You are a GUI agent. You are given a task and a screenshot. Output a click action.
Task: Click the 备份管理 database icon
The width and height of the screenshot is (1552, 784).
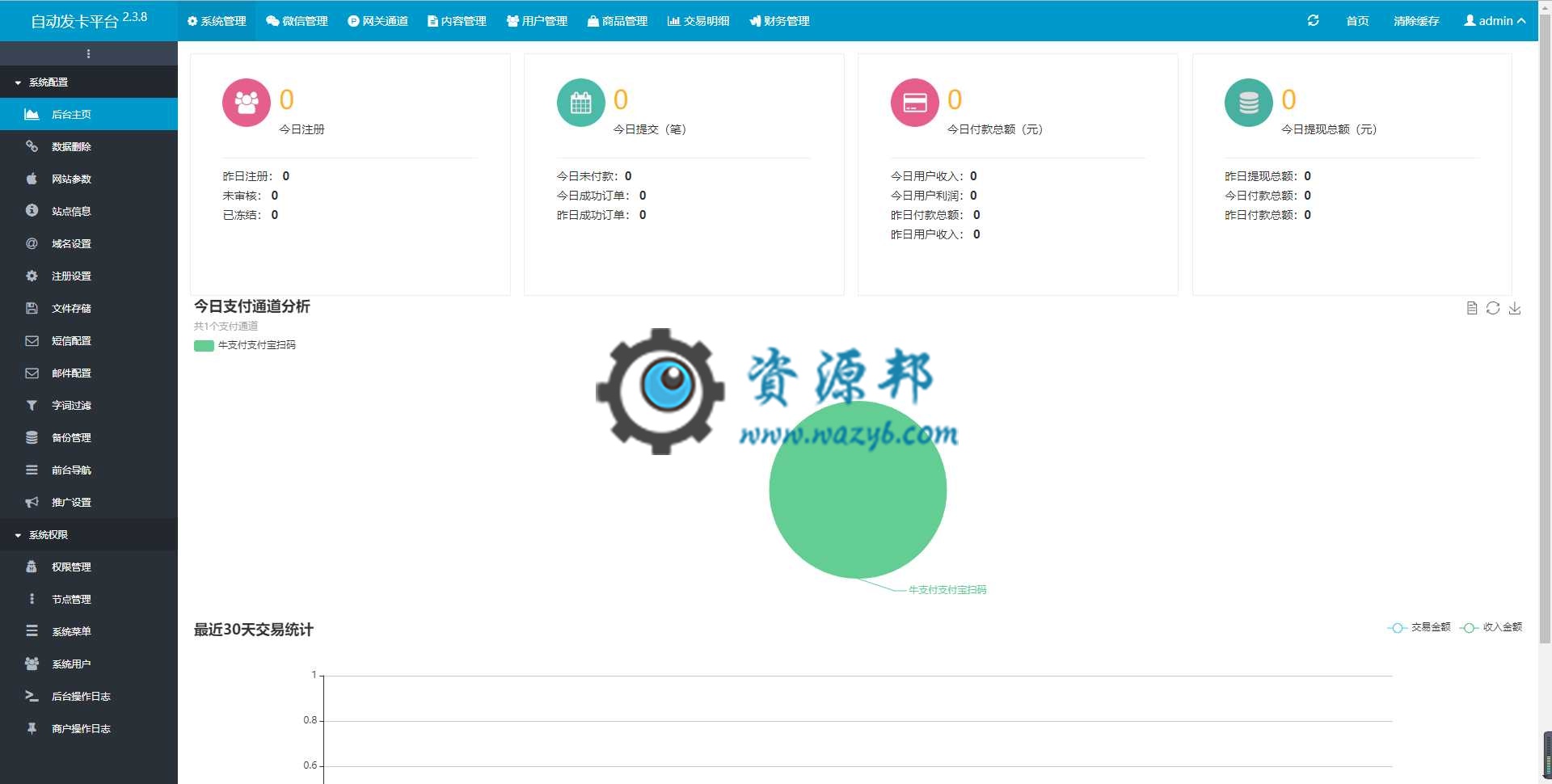(x=32, y=437)
